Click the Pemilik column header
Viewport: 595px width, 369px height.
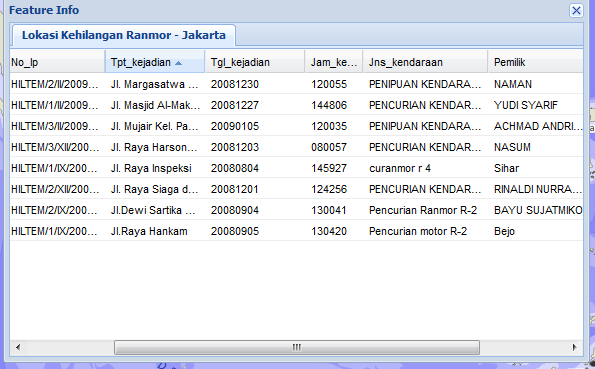[x=535, y=62]
